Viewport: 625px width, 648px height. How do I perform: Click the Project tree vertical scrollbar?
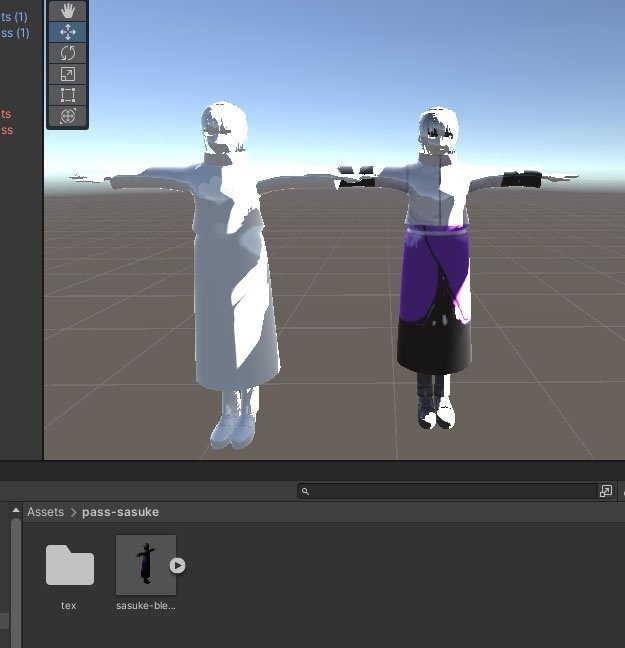pyautogui.click(x=16, y=583)
